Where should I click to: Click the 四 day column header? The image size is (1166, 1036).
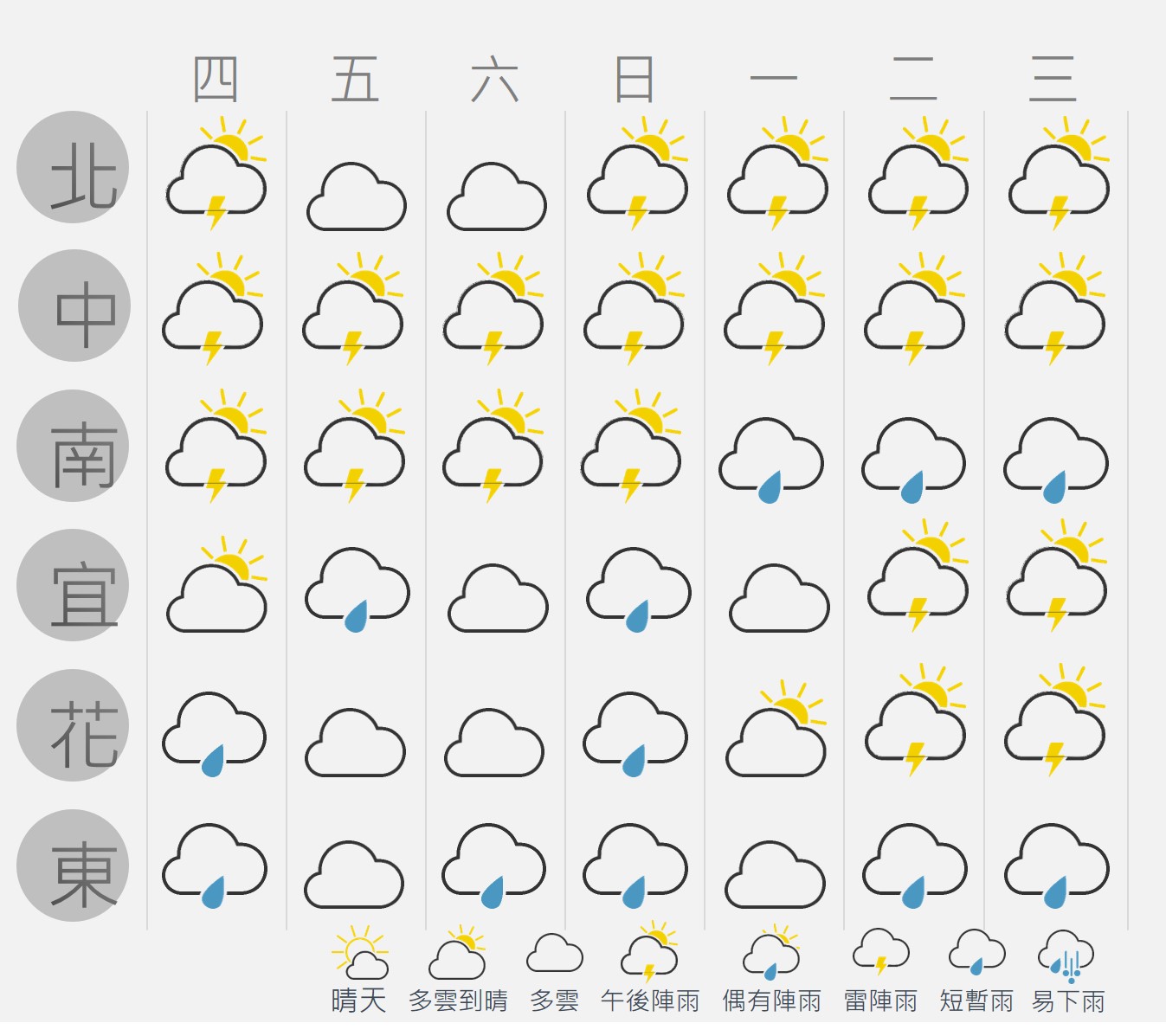tap(216, 80)
